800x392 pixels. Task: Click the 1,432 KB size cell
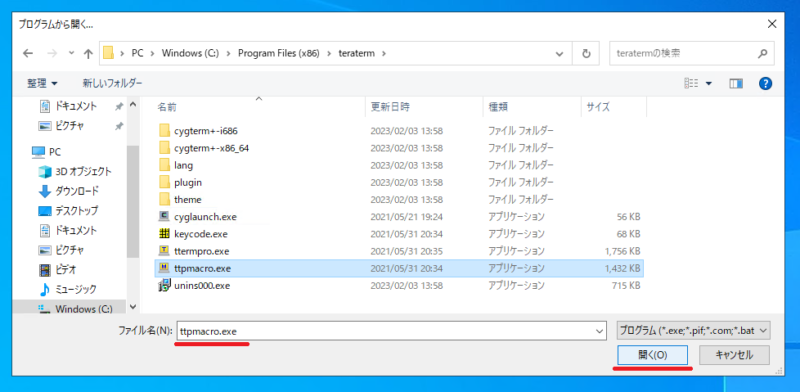click(622, 268)
